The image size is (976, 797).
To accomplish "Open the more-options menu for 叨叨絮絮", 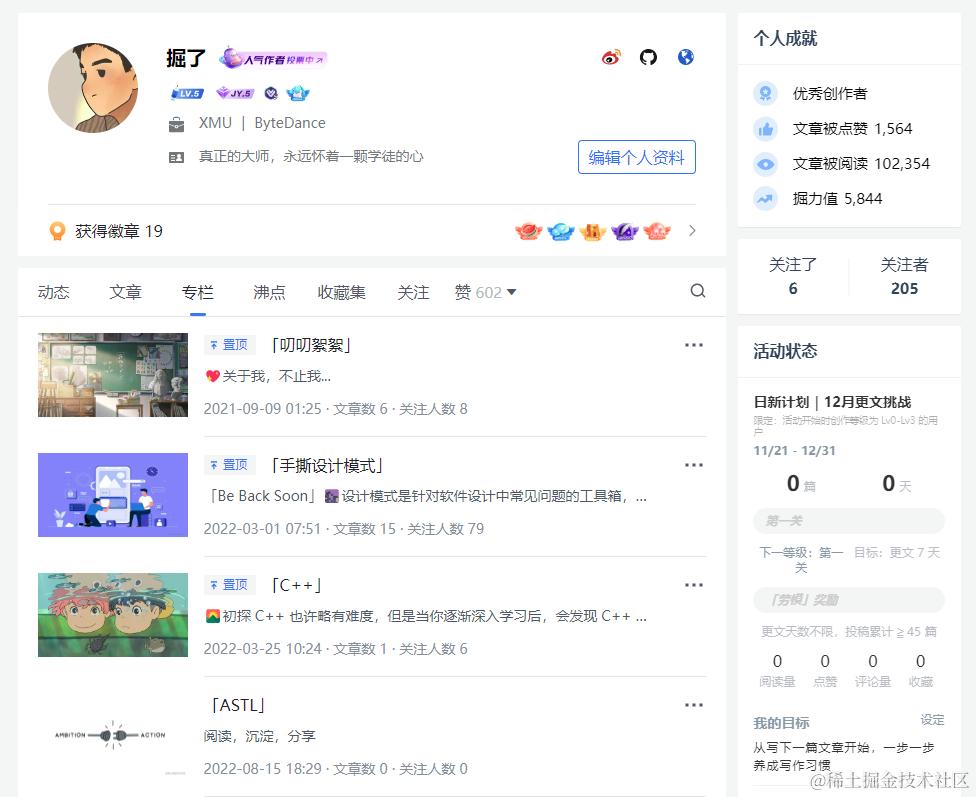I will pyautogui.click(x=694, y=345).
